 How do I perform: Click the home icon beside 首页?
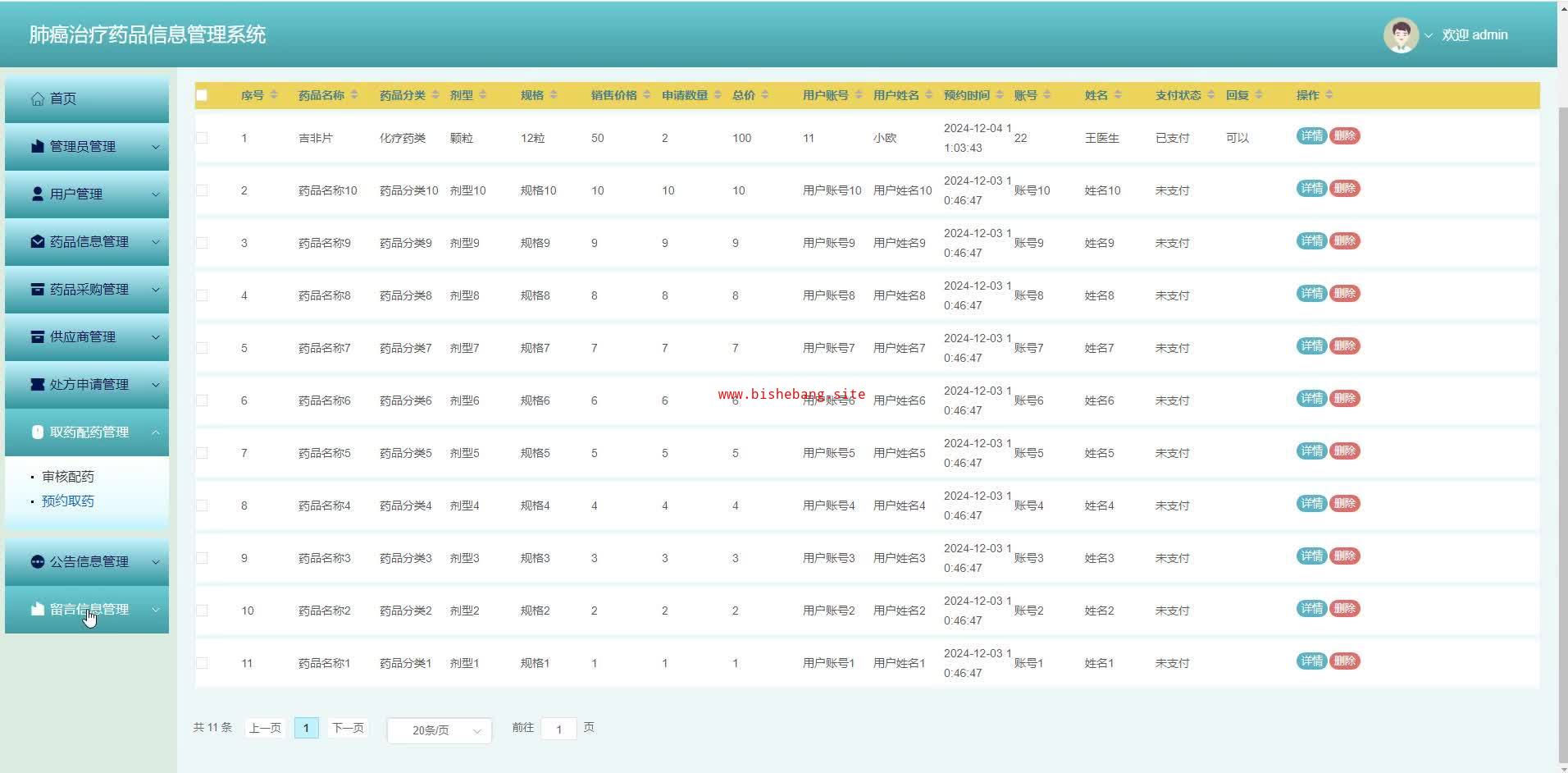[x=37, y=98]
